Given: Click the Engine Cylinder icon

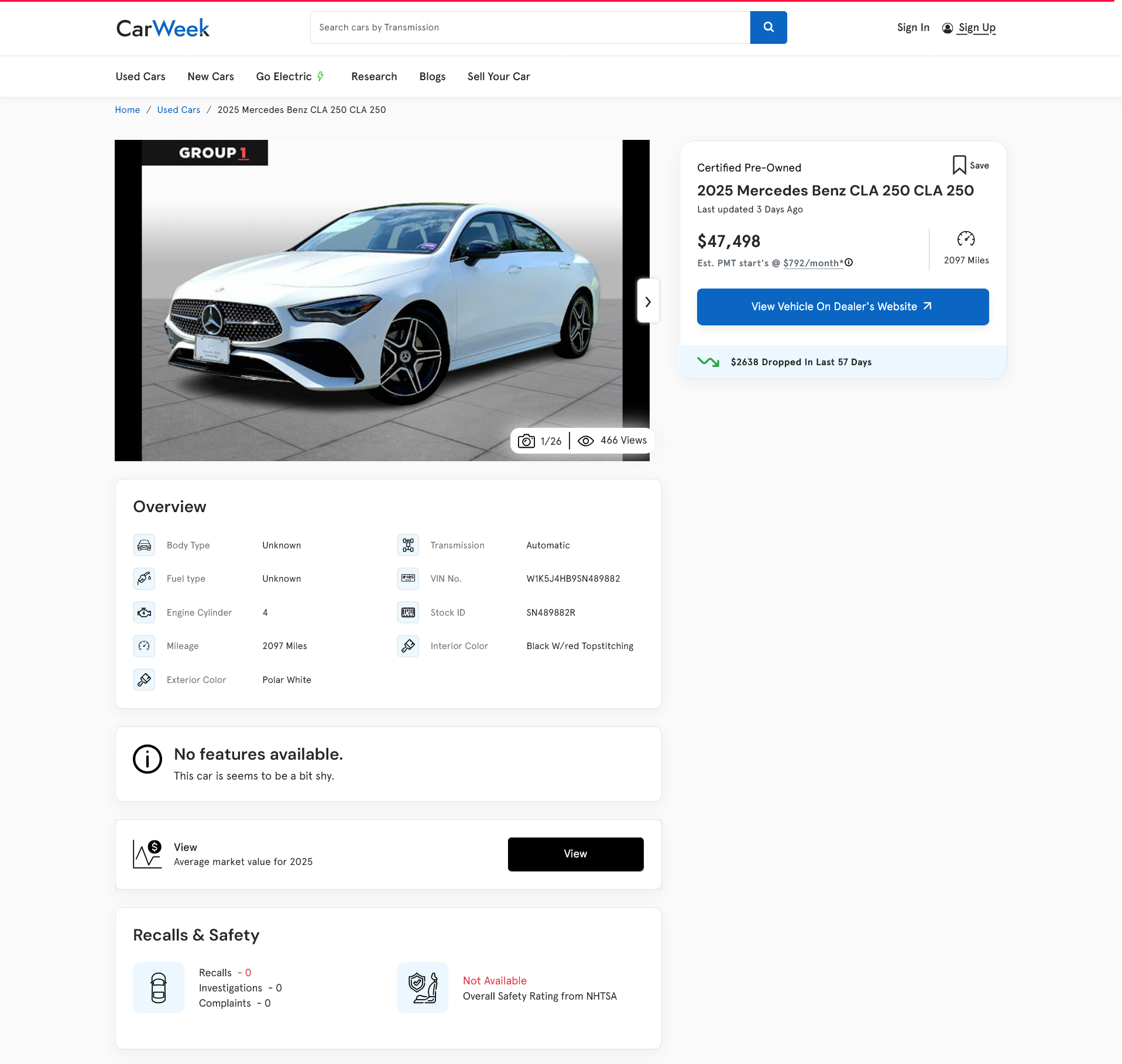Looking at the screenshot, I should click(144, 613).
